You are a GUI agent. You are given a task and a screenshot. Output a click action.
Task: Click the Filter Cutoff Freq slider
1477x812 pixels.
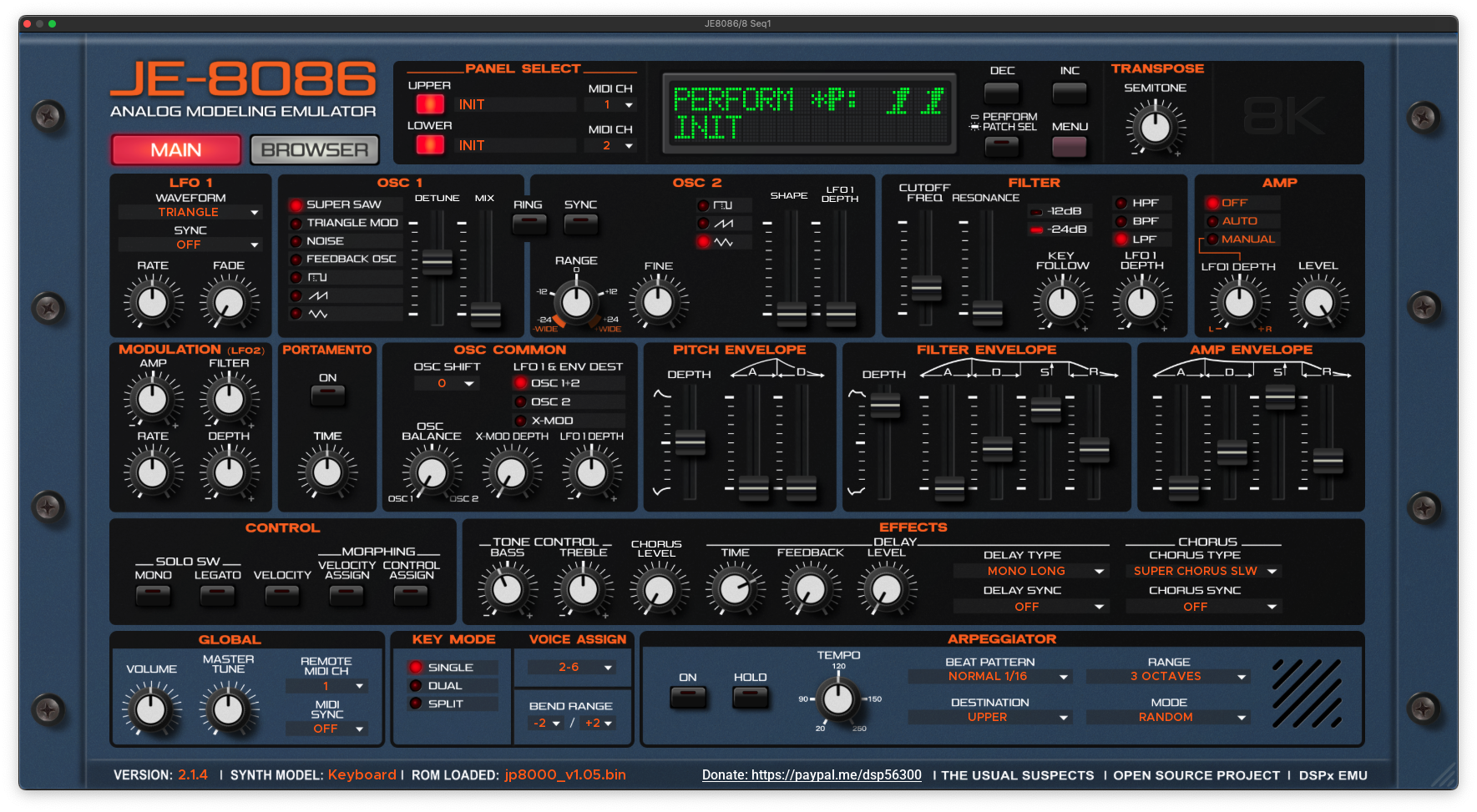tap(926, 288)
